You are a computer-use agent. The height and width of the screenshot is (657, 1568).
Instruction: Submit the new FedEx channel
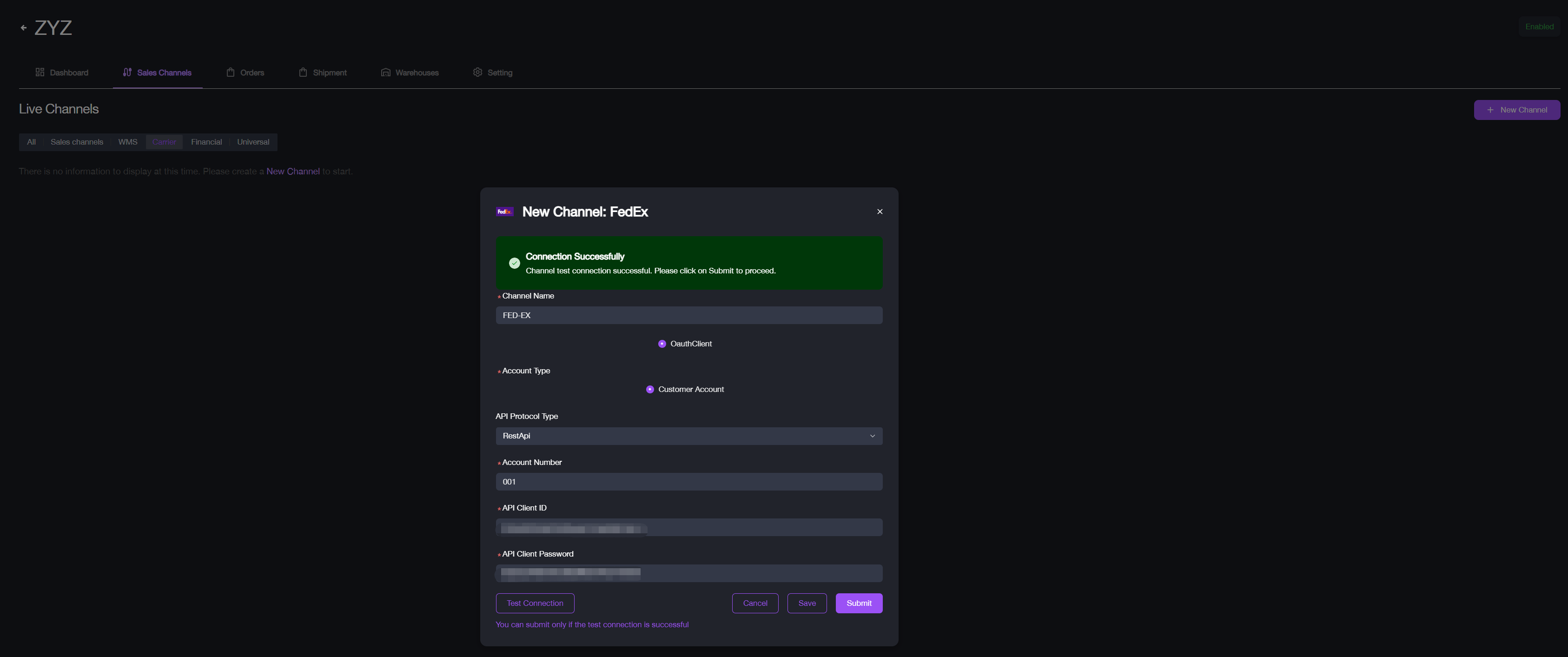tap(858, 604)
